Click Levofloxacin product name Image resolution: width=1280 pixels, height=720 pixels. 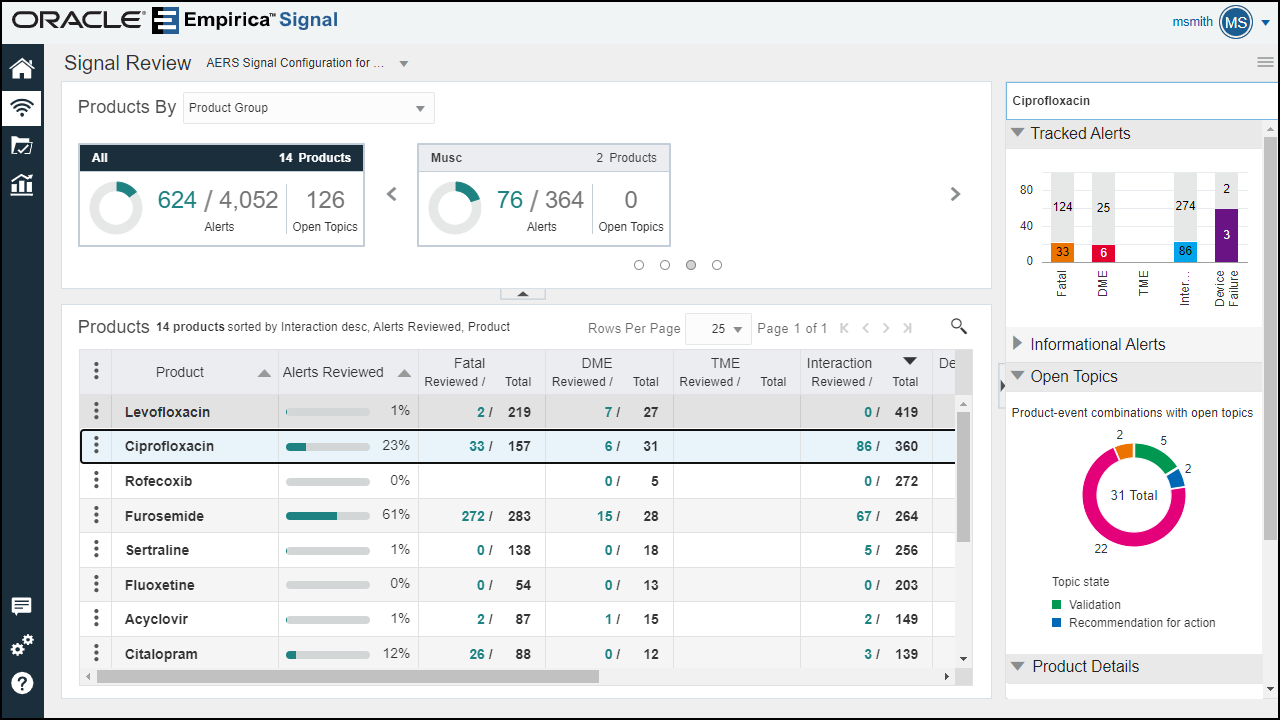point(167,412)
